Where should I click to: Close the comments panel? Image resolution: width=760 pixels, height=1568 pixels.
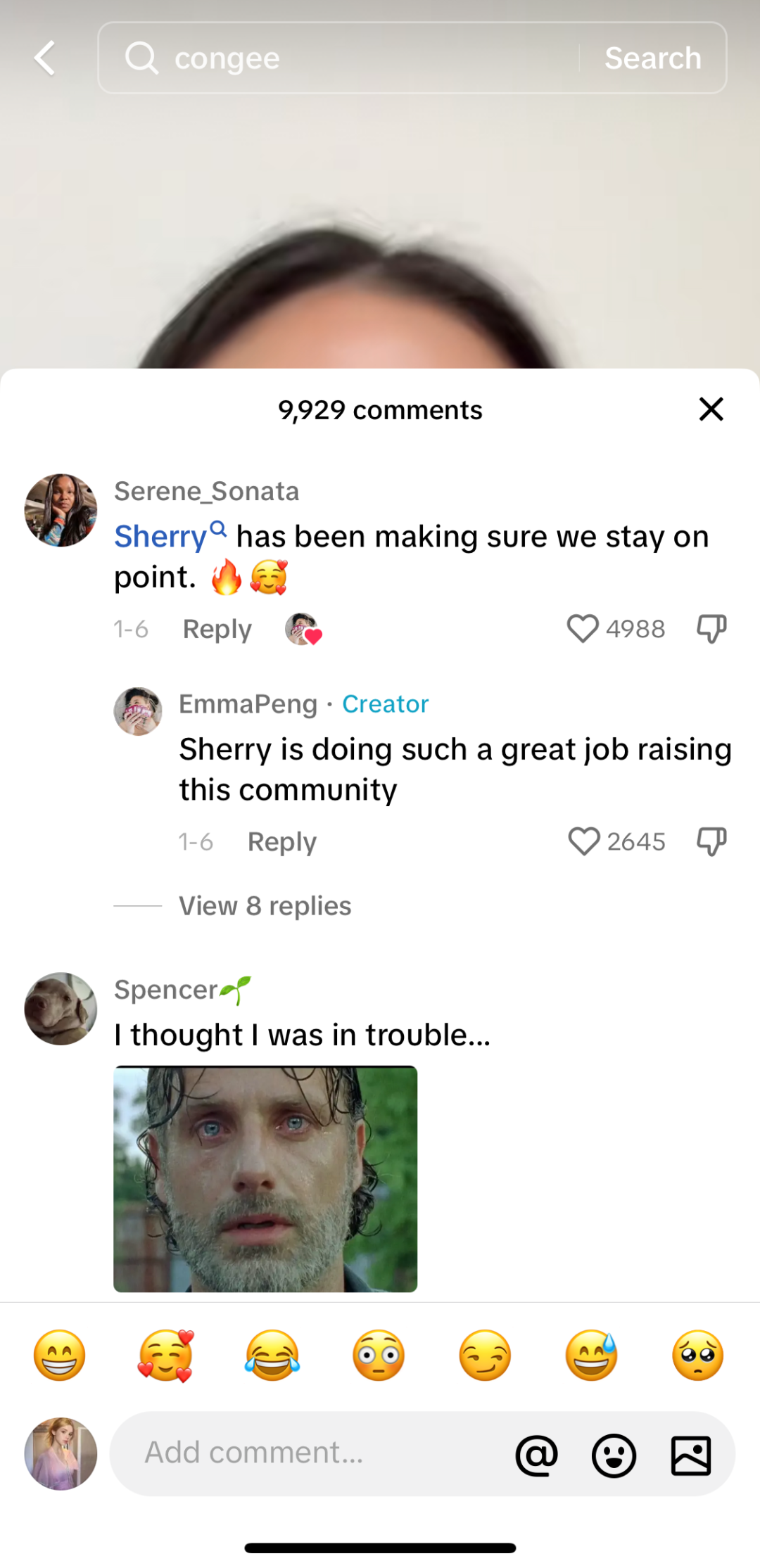coord(711,409)
